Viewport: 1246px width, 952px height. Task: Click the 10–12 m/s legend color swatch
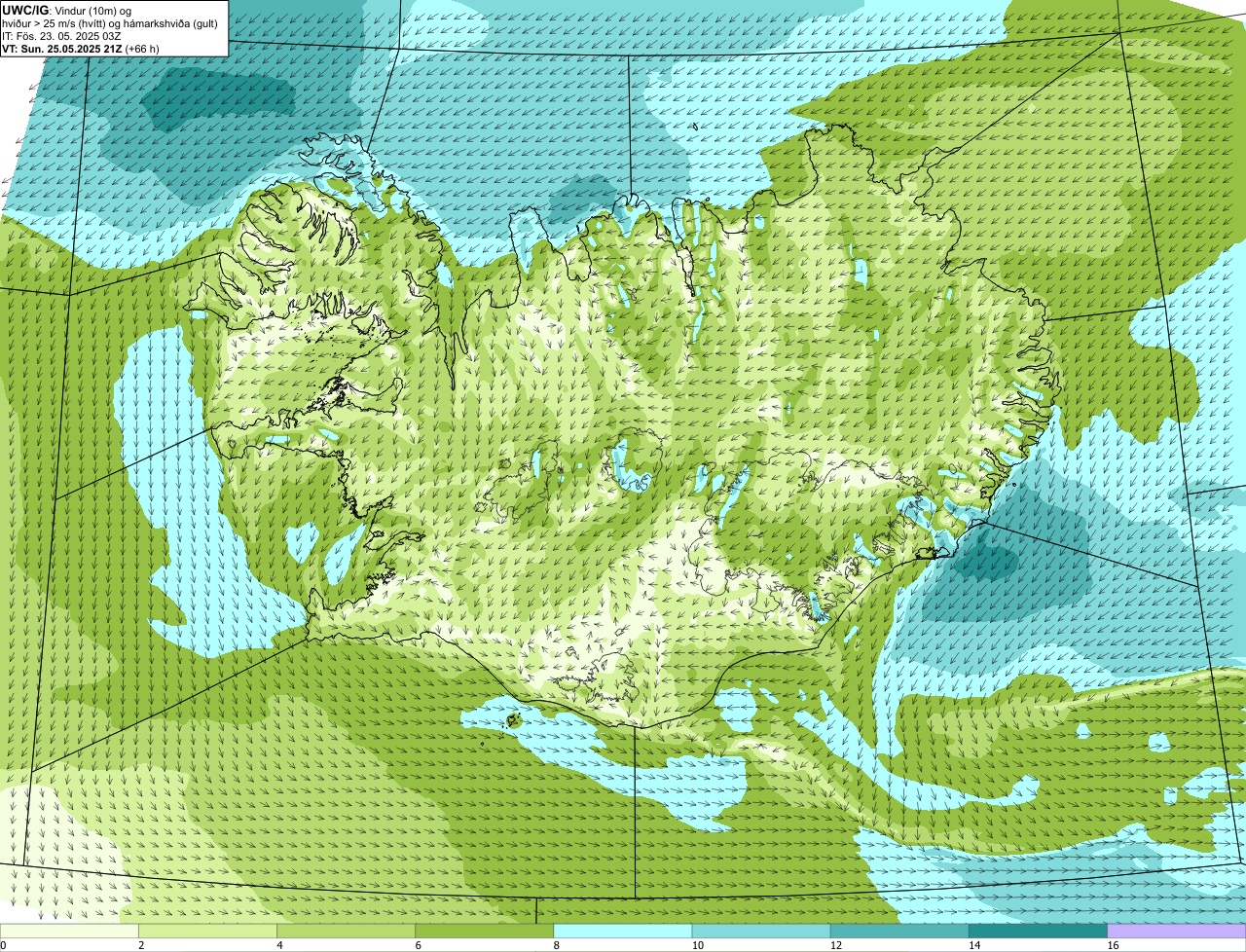(761, 932)
